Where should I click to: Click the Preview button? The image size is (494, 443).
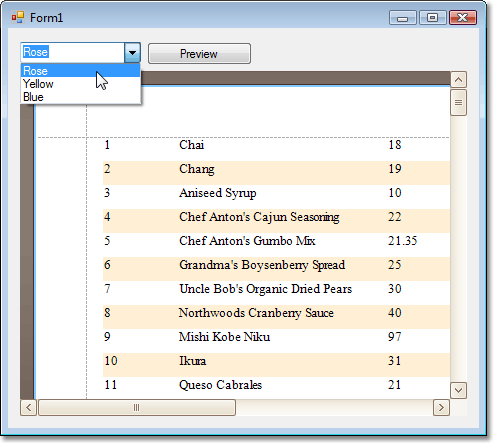199,53
